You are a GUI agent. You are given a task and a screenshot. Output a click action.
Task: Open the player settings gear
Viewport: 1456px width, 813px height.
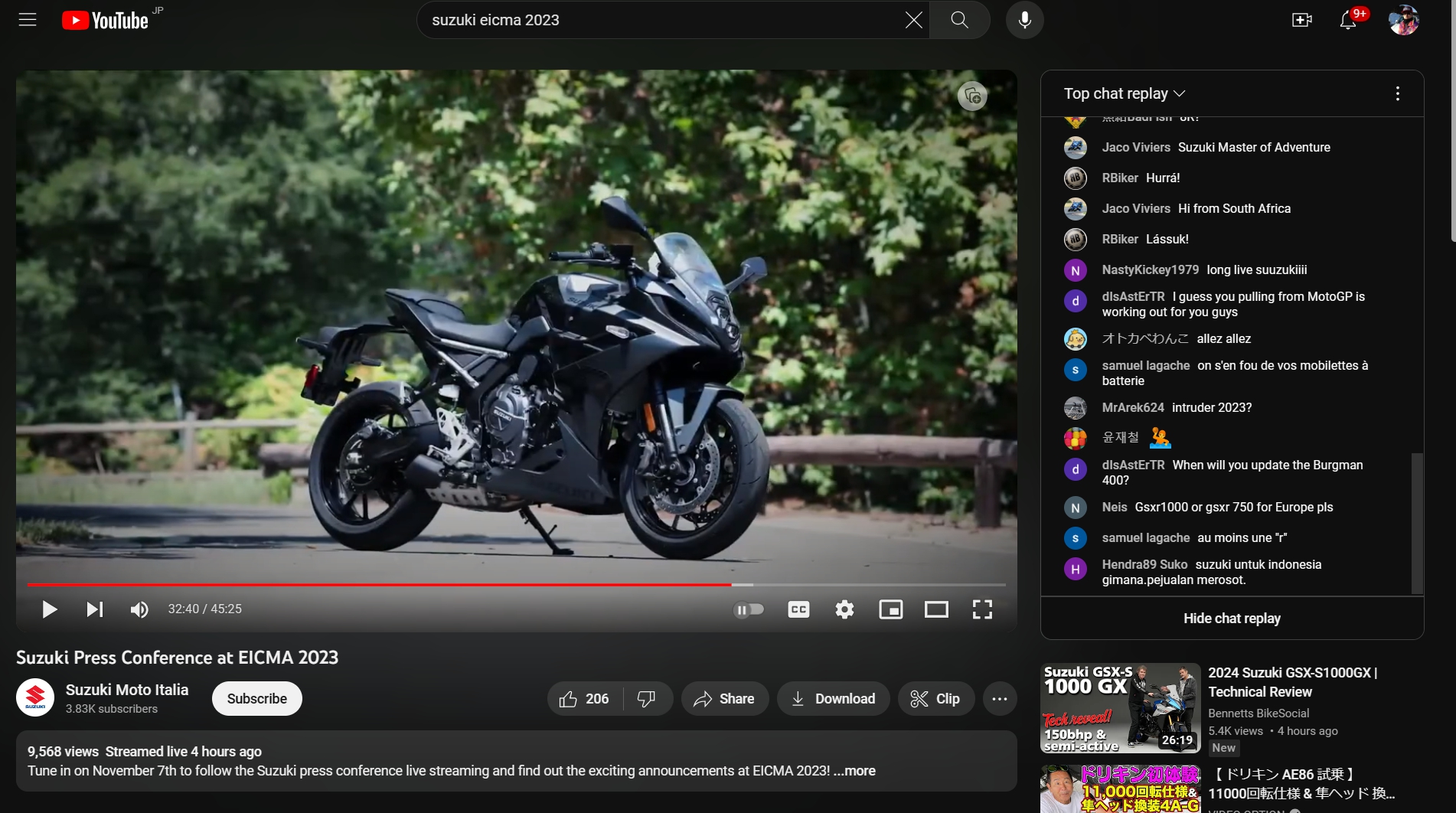[844, 609]
